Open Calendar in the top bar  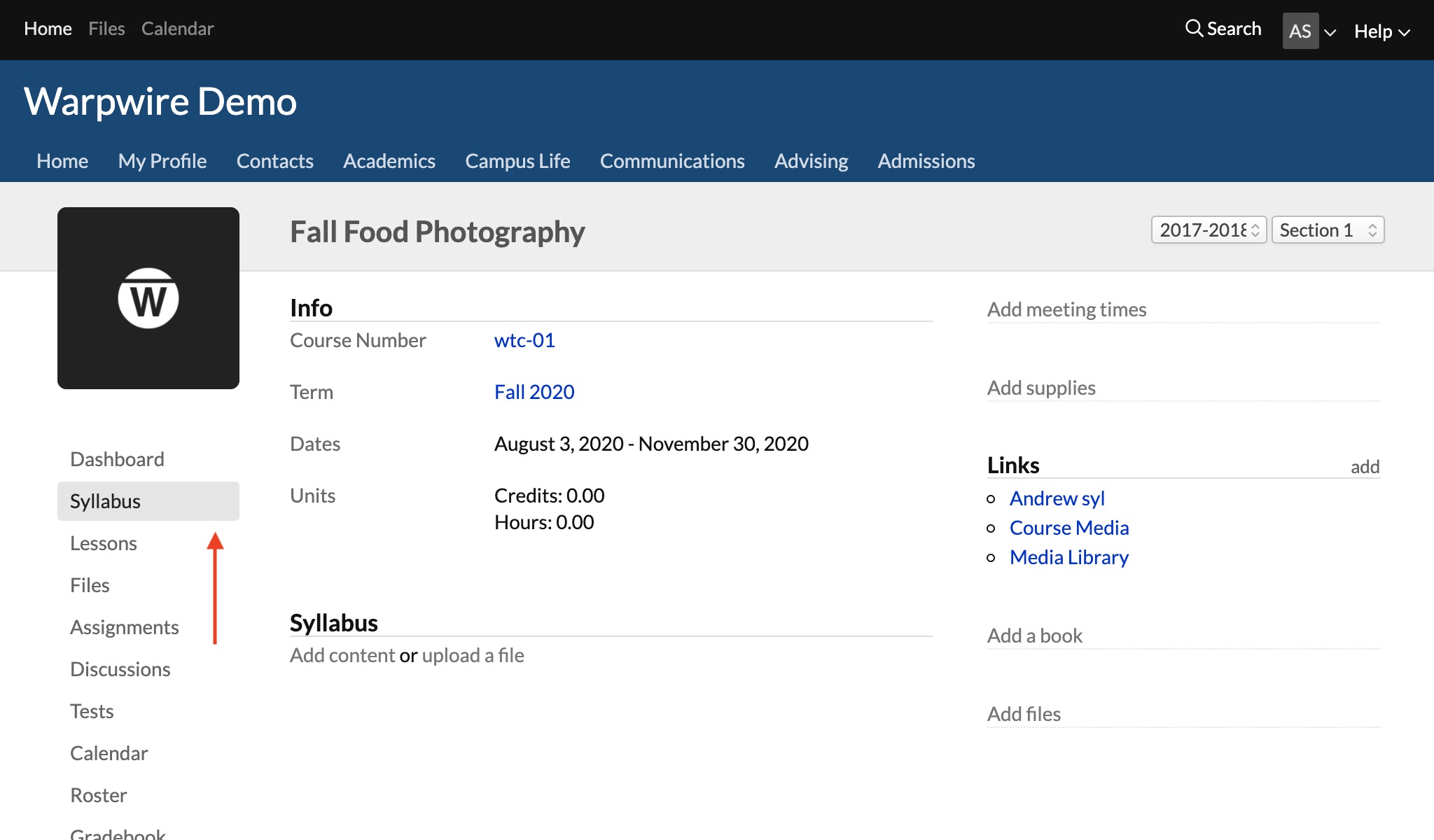tap(177, 29)
